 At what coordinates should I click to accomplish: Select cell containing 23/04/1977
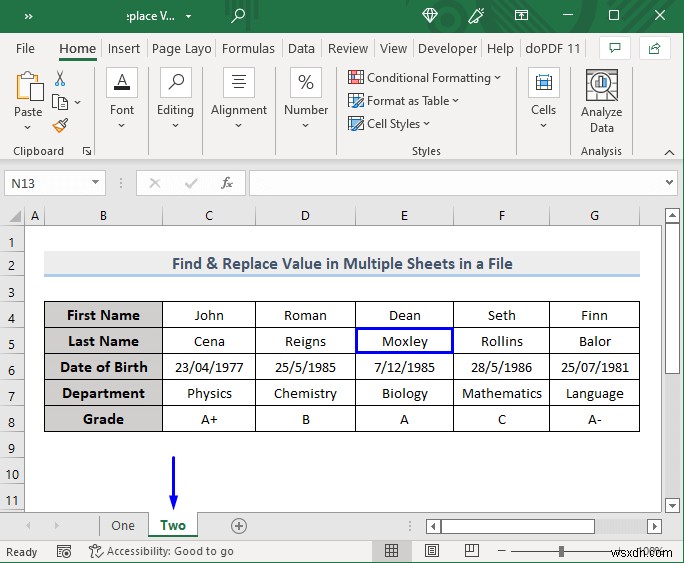[x=209, y=367]
